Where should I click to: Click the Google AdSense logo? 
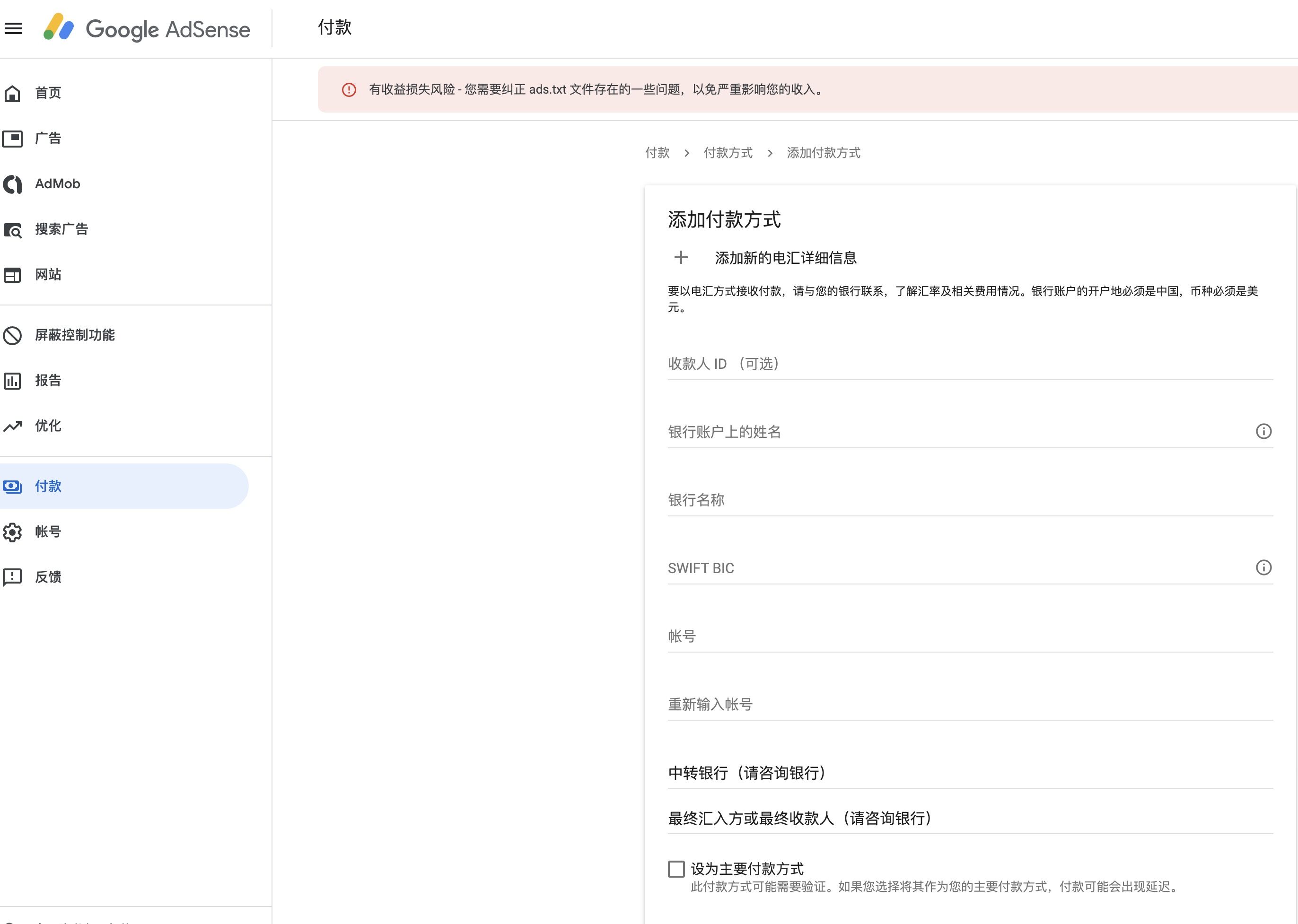click(147, 28)
